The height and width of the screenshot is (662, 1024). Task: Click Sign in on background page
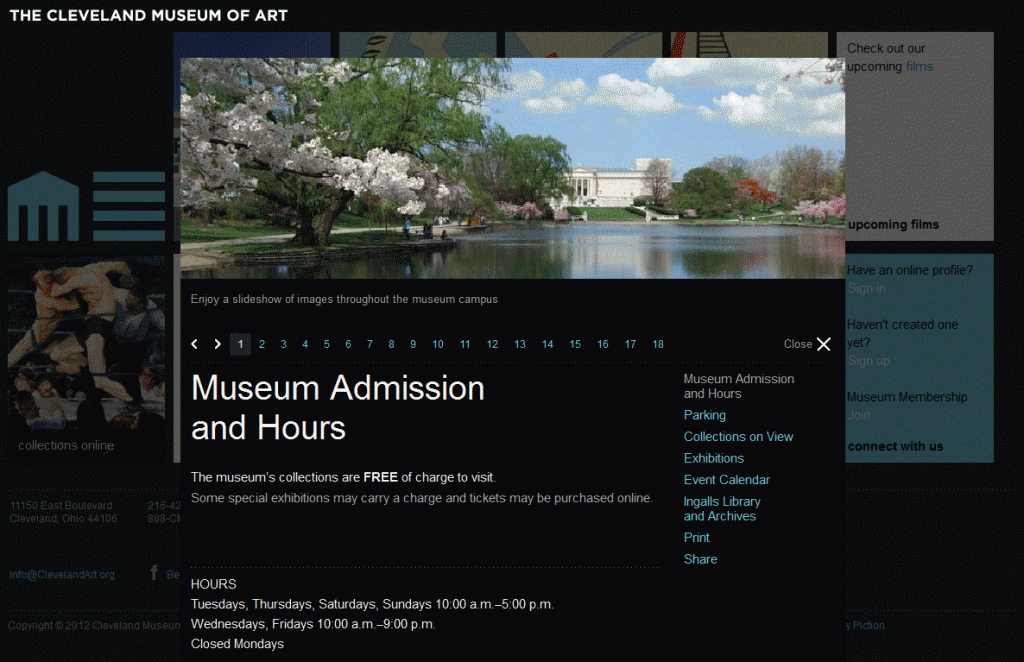(x=867, y=289)
